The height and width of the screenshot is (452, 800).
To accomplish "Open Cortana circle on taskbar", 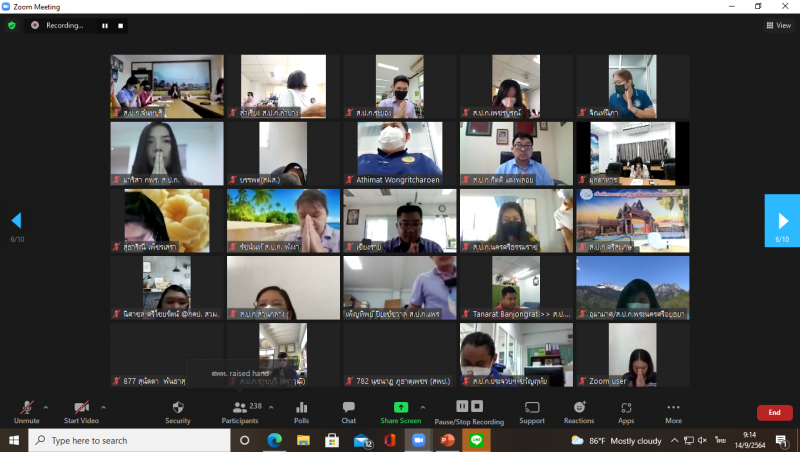I will click(244, 440).
